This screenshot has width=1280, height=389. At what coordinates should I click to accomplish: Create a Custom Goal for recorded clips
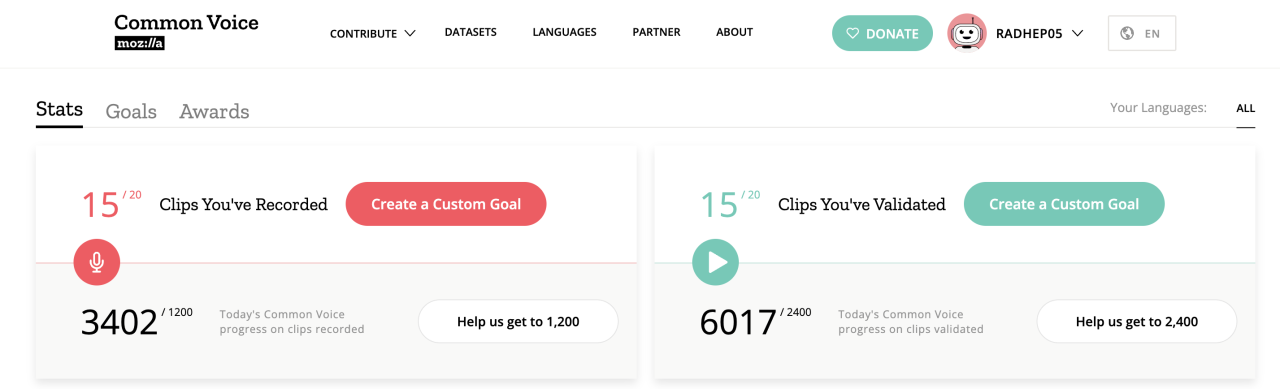[x=446, y=204]
